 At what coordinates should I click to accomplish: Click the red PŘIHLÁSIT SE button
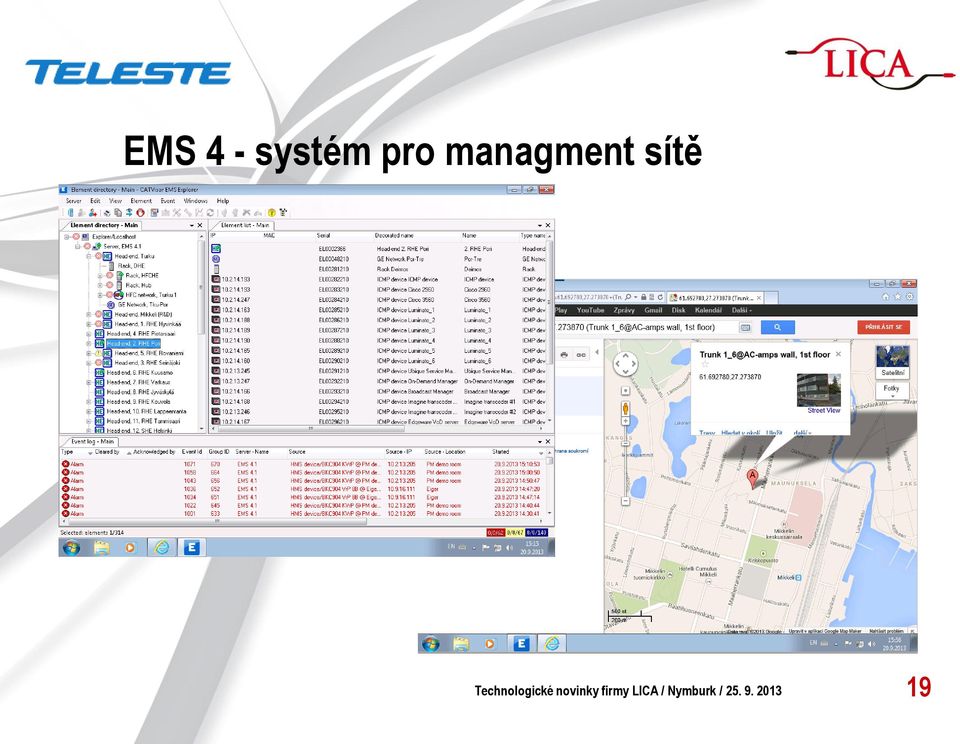883,327
